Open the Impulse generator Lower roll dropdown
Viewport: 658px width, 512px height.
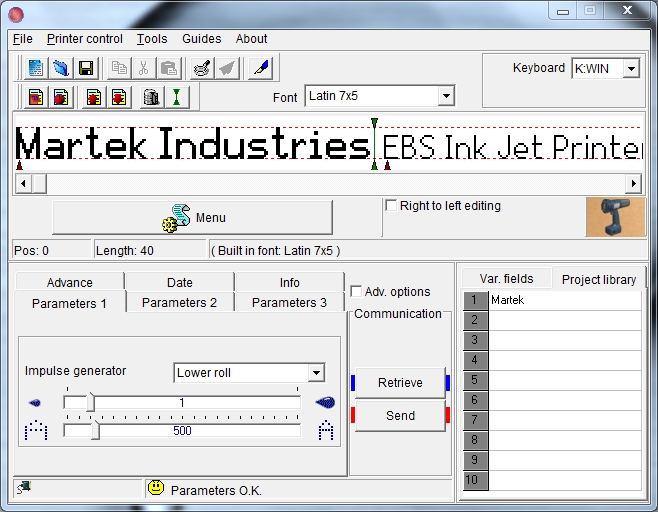316,373
